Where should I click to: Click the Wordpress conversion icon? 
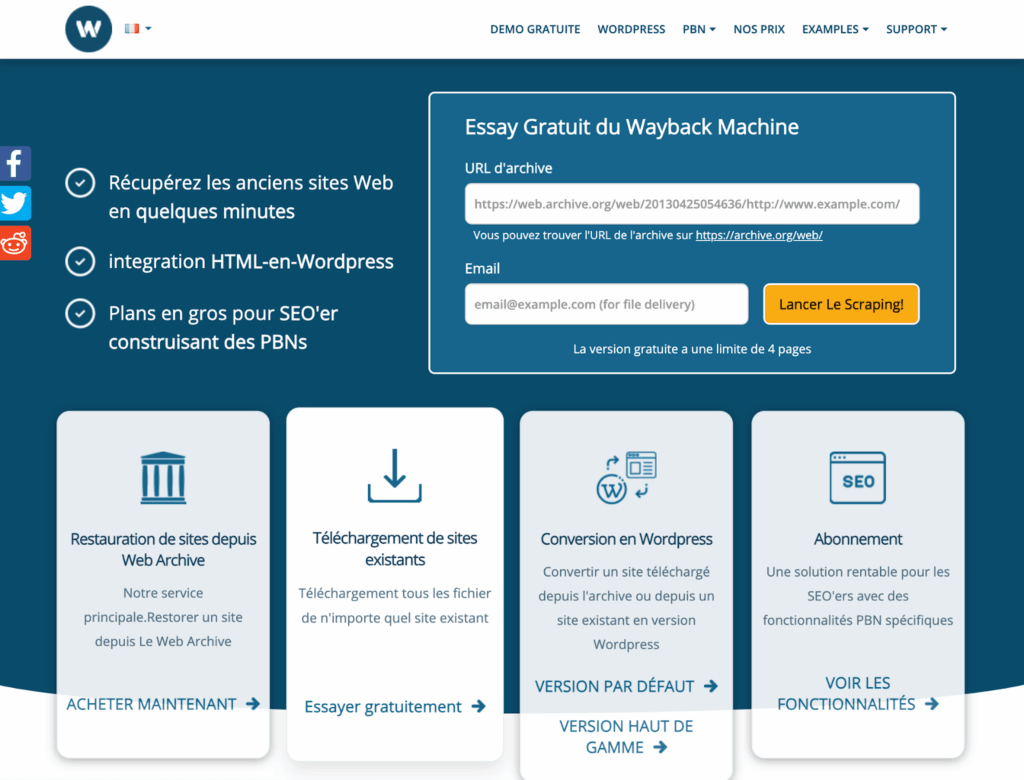[x=626, y=477]
